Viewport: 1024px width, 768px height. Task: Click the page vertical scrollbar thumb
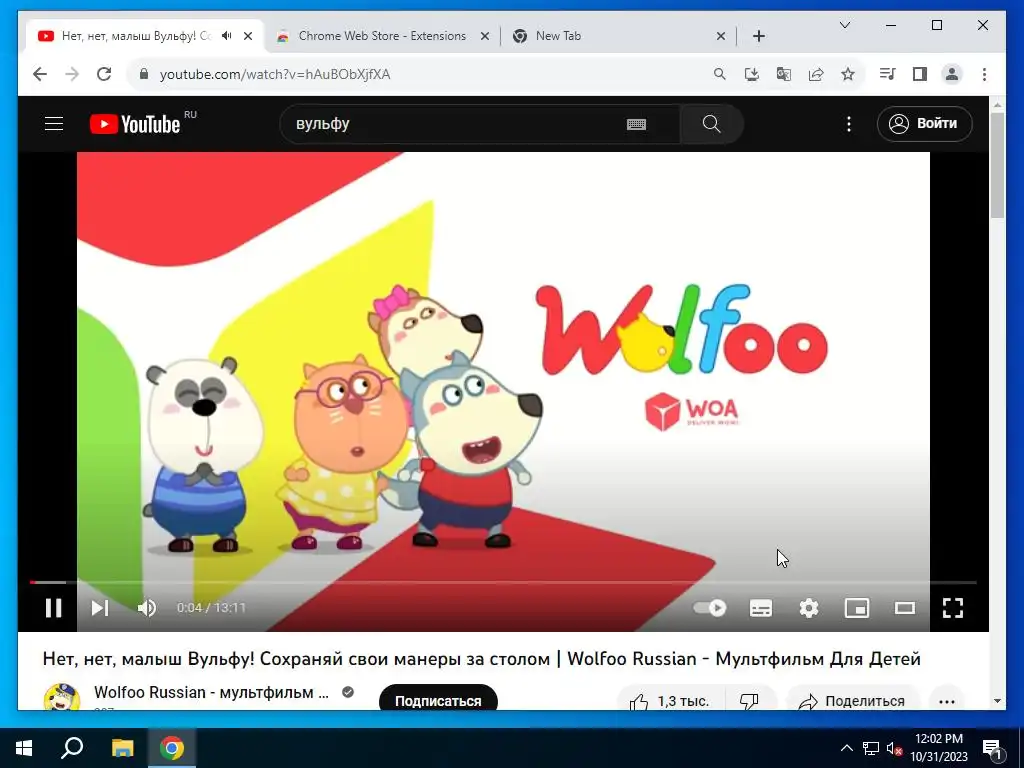click(997, 165)
